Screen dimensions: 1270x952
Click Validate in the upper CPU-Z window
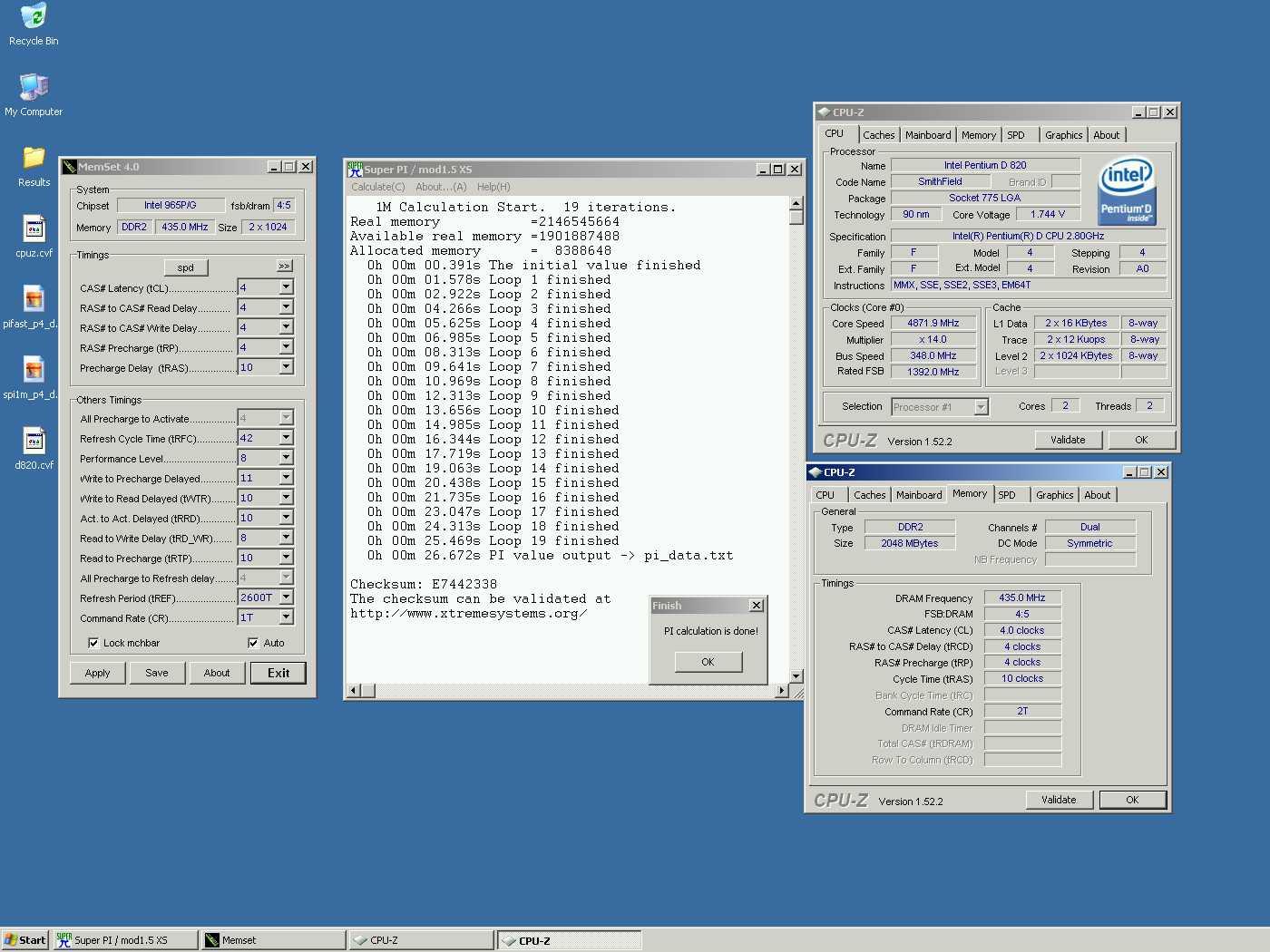[1068, 440]
